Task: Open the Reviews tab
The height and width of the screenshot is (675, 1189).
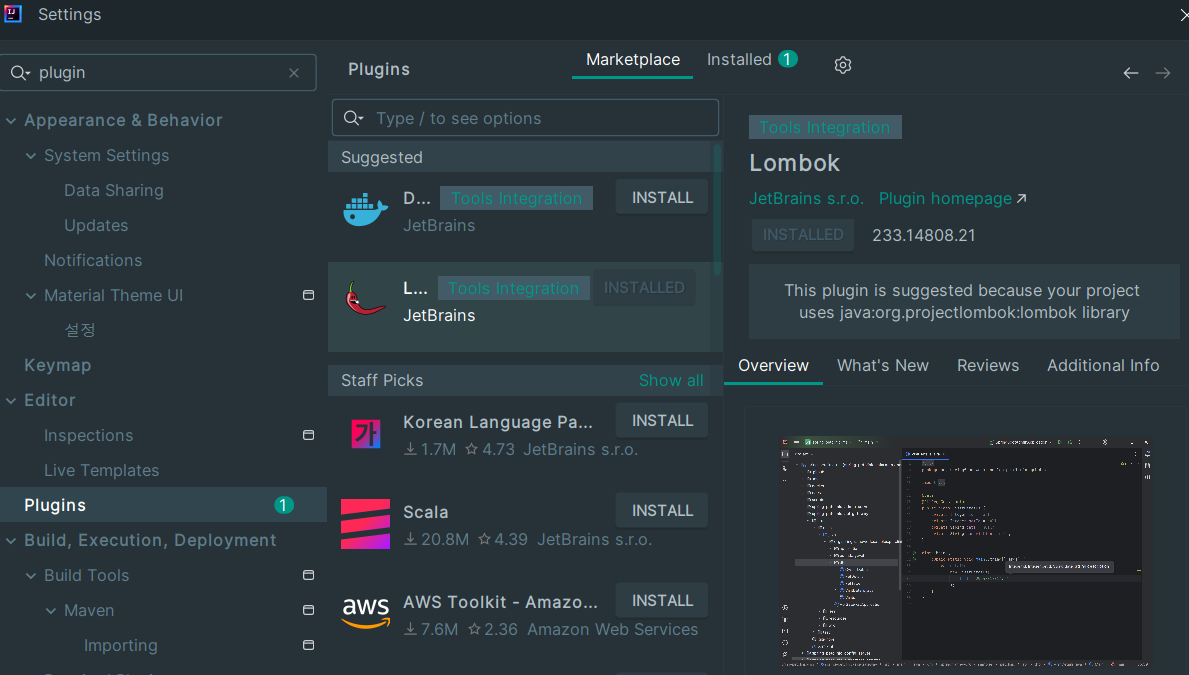Action: click(x=988, y=366)
